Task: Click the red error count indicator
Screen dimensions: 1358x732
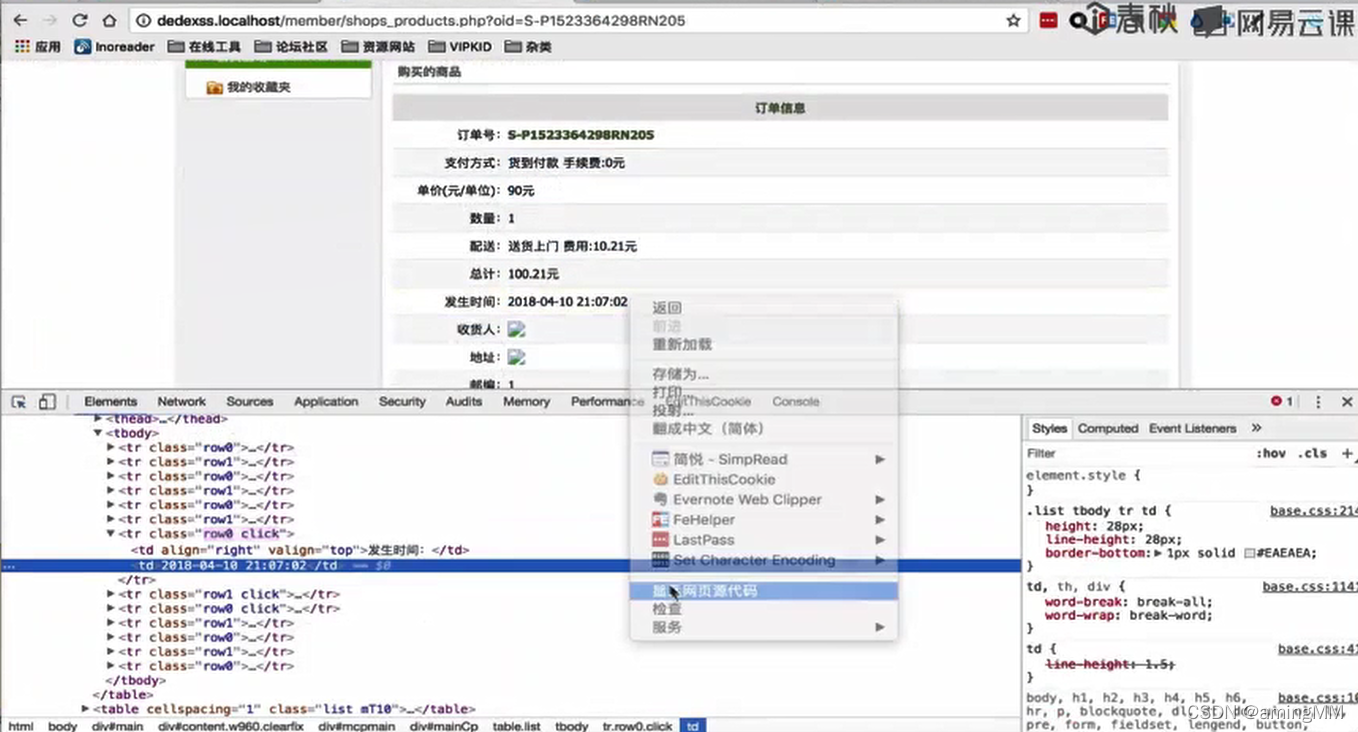Action: point(1282,401)
